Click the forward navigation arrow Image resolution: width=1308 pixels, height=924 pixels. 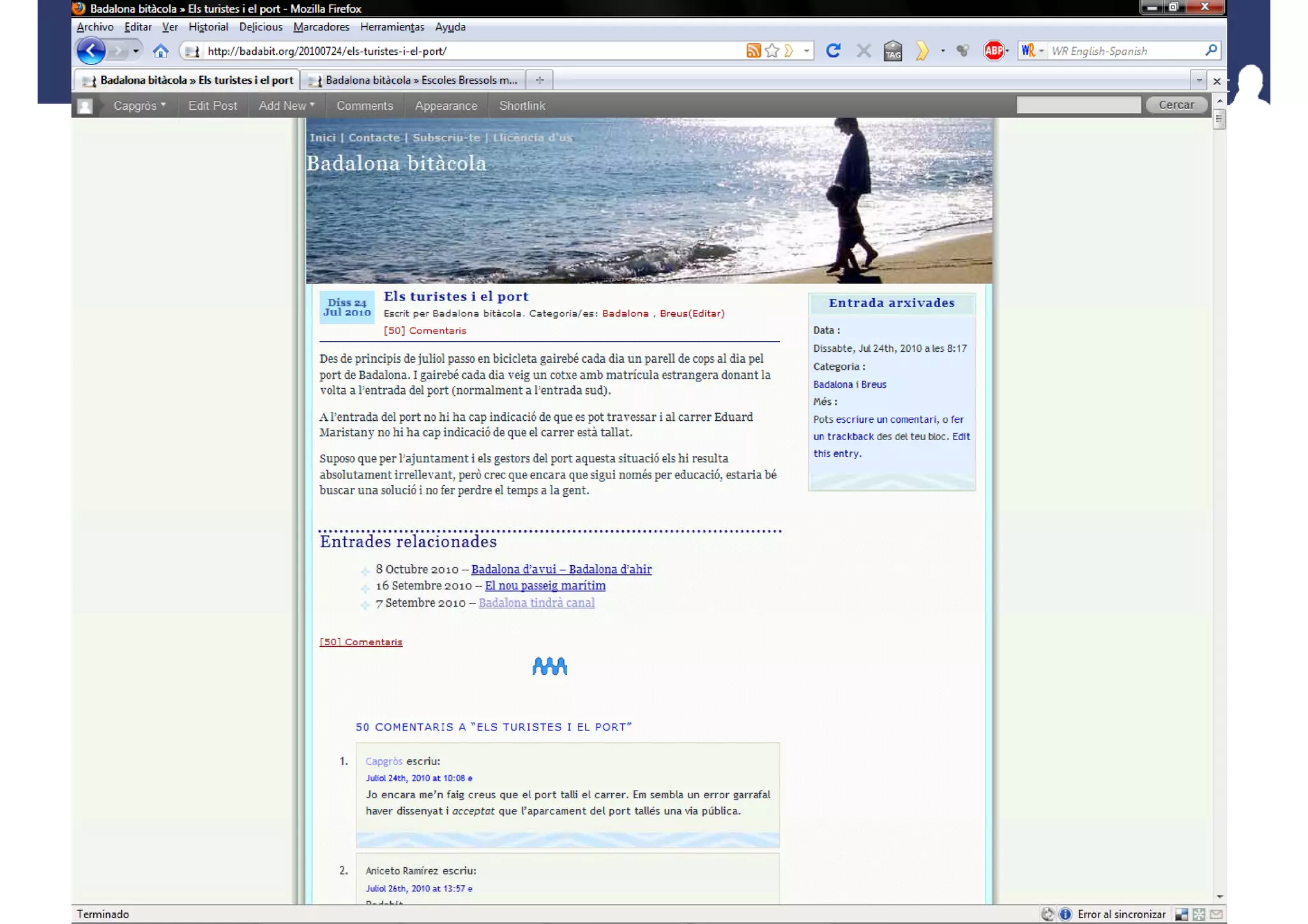(x=117, y=51)
